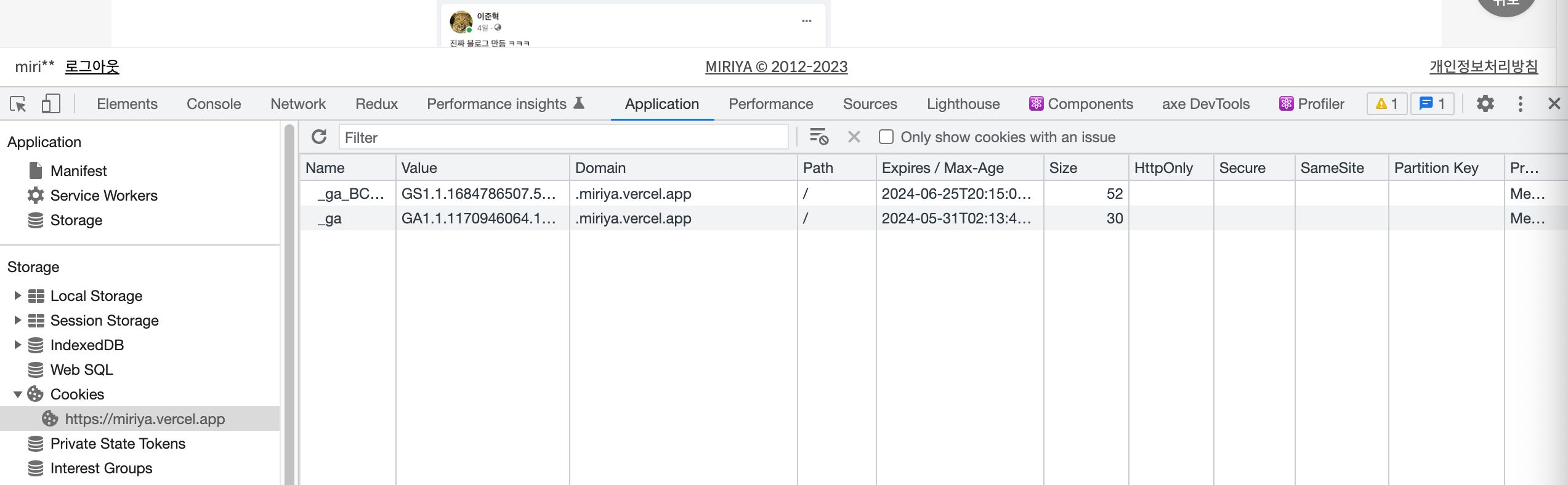The image size is (1568, 485).
Task: Open the React Profiler tab
Action: coord(1312,103)
